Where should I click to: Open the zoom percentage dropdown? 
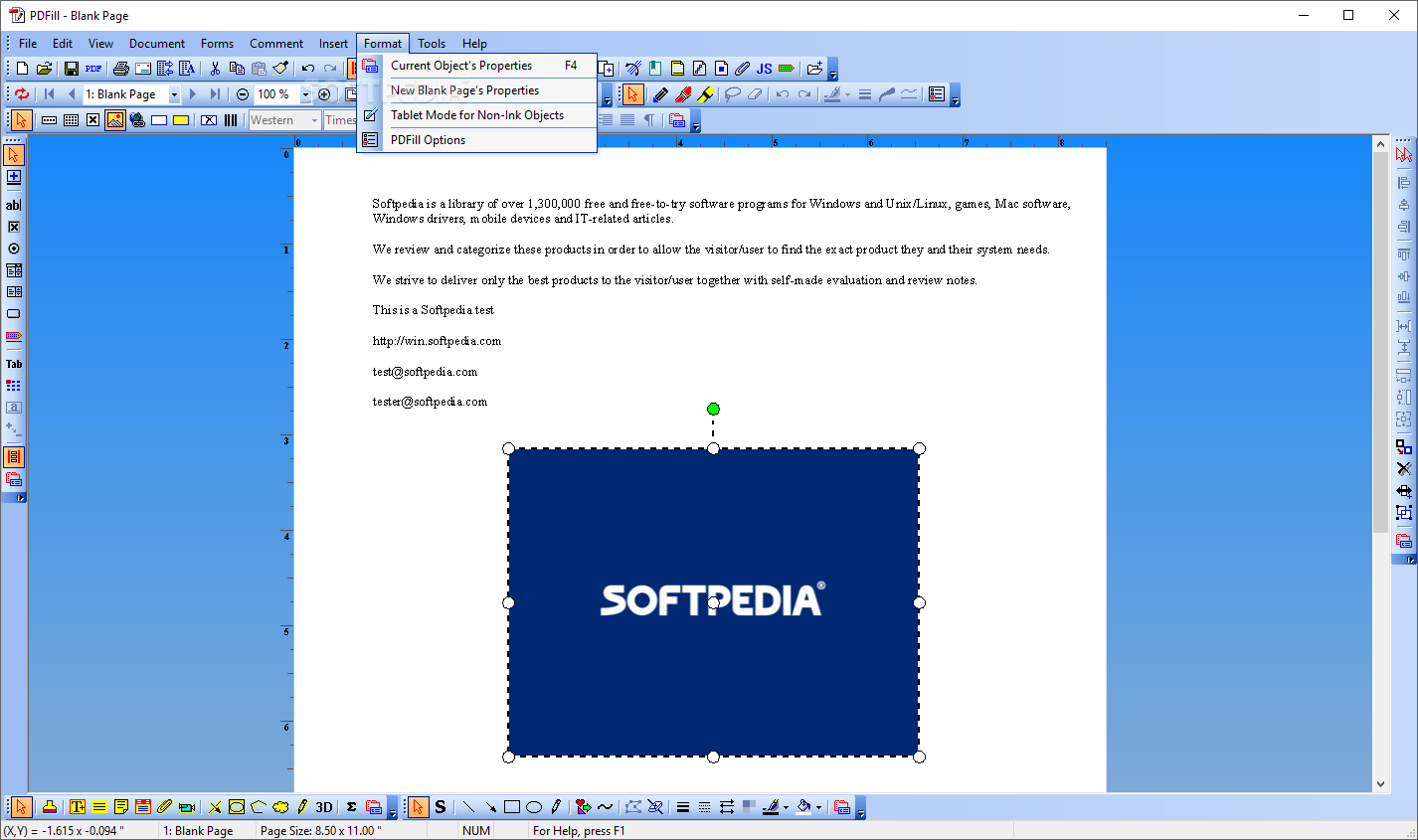pyautogui.click(x=305, y=94)
